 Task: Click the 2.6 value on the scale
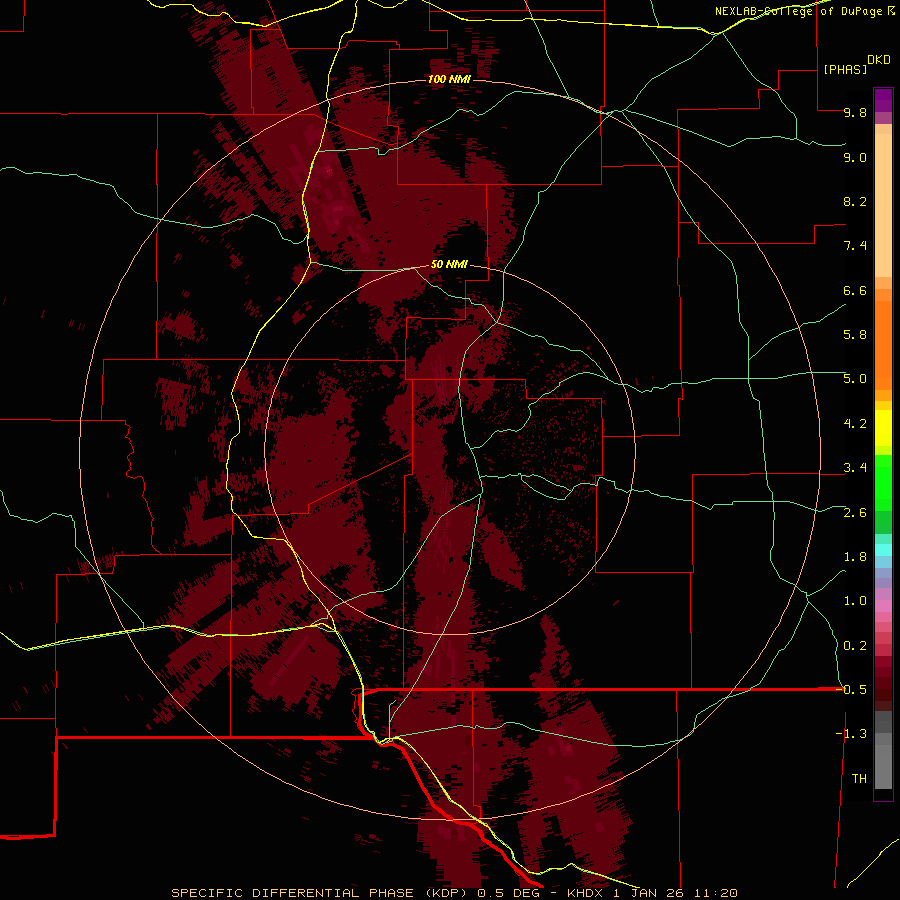(855, 513)
